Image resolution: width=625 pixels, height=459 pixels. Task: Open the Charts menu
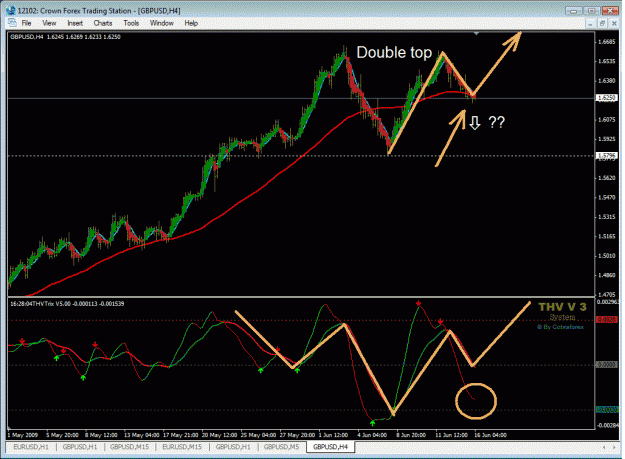[103, 23]
